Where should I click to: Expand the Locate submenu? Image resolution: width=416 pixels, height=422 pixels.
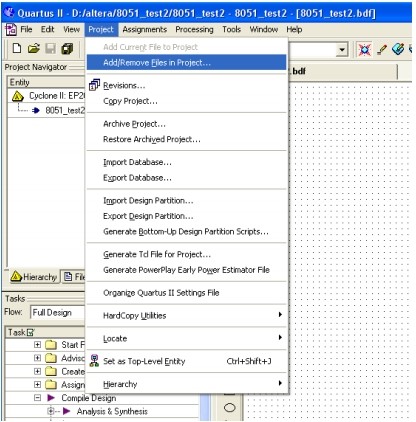pos(186,338)
